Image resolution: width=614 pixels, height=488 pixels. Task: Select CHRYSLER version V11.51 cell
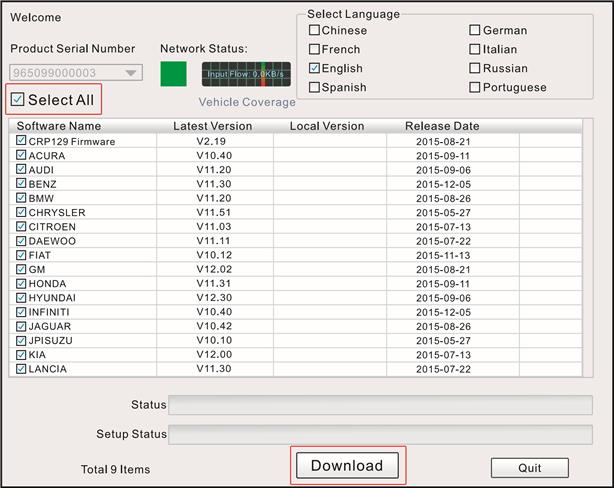(x=214, y=212)
